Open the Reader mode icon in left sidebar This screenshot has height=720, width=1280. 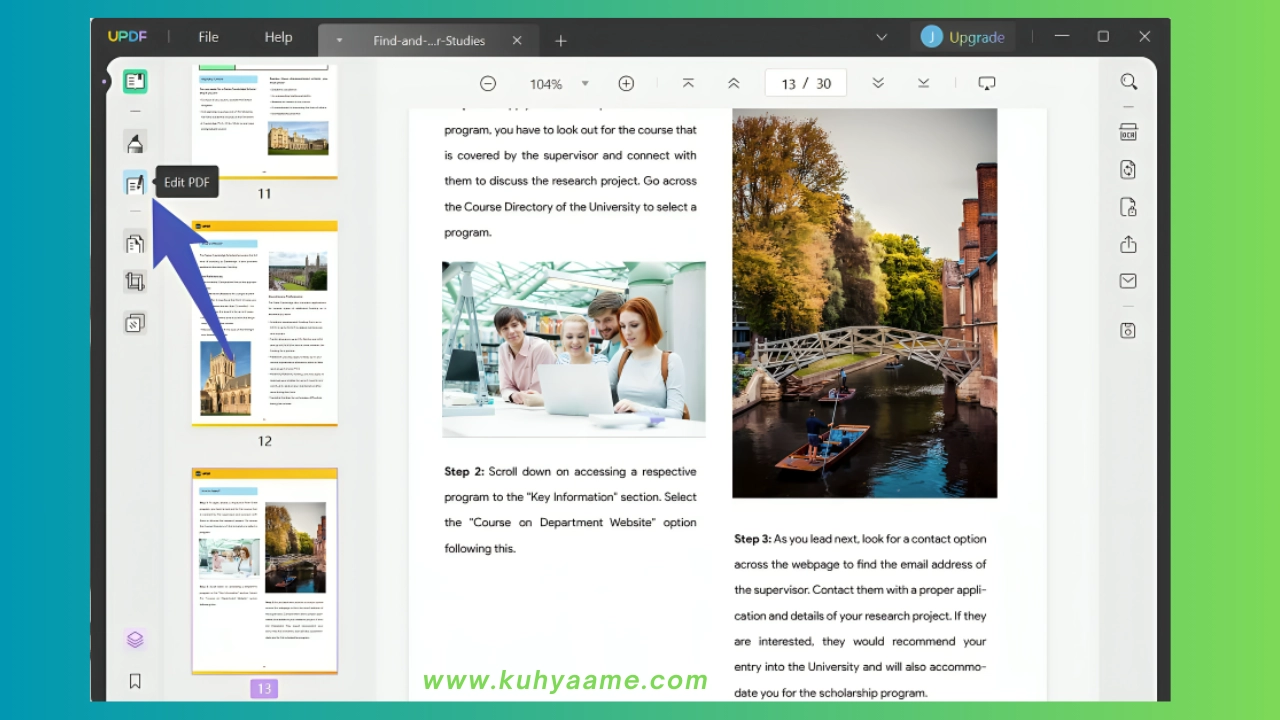[135, 82]
